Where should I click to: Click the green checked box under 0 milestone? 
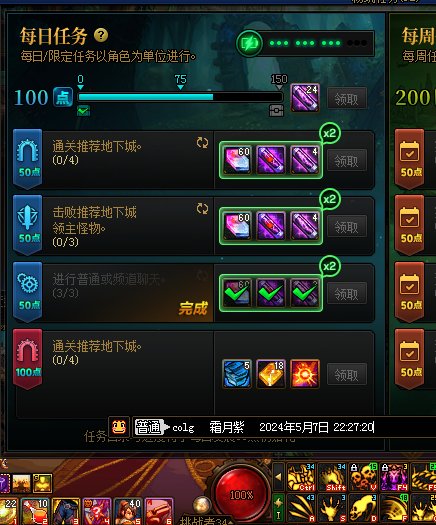[83, 110]
